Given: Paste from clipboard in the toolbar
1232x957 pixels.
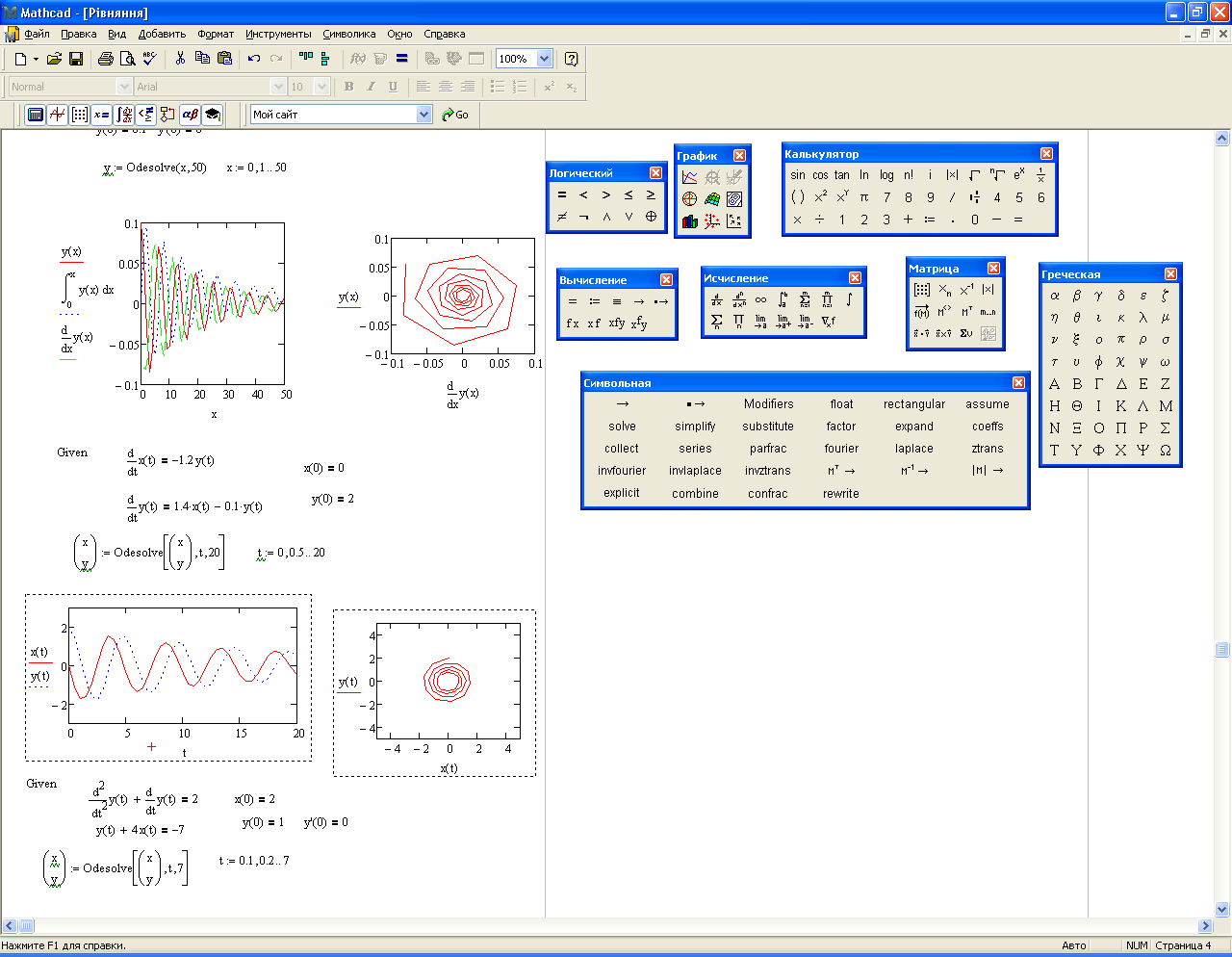Looking at the screenshot, I should pos(224,59).
